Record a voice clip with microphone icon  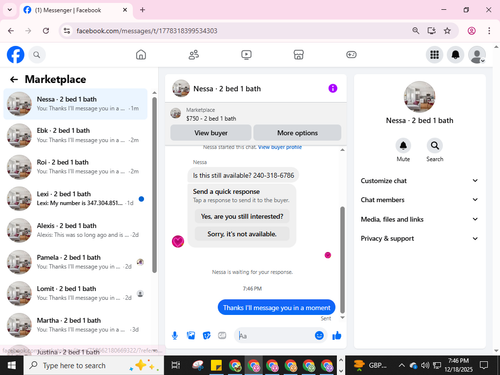point(175,336)
